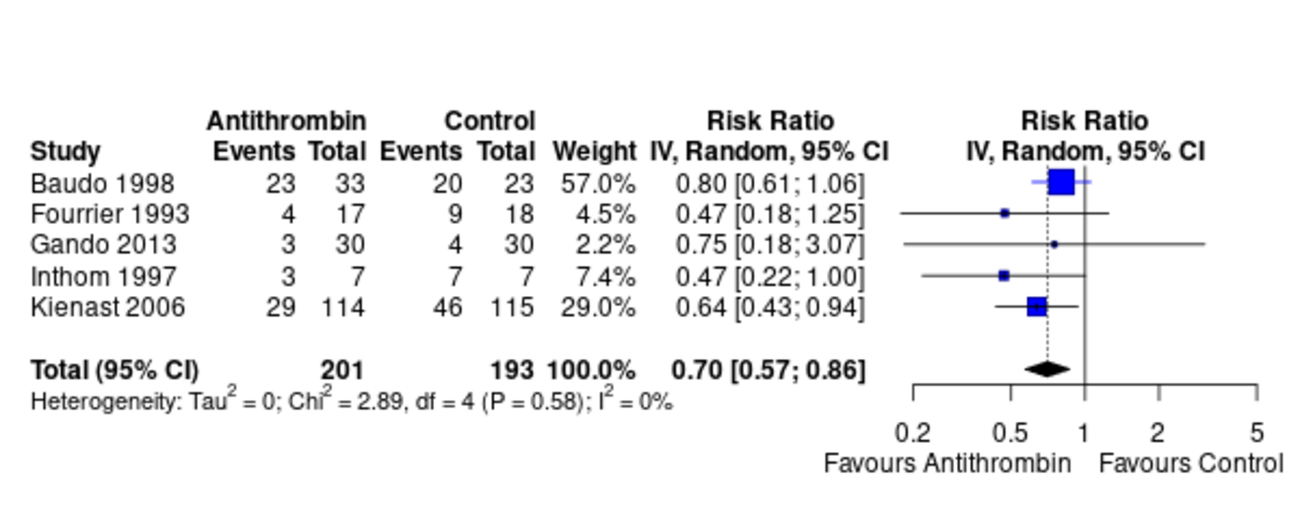Click the Control group header
1300x520 pixels.
pyautogui.click(x=490, y=122)
